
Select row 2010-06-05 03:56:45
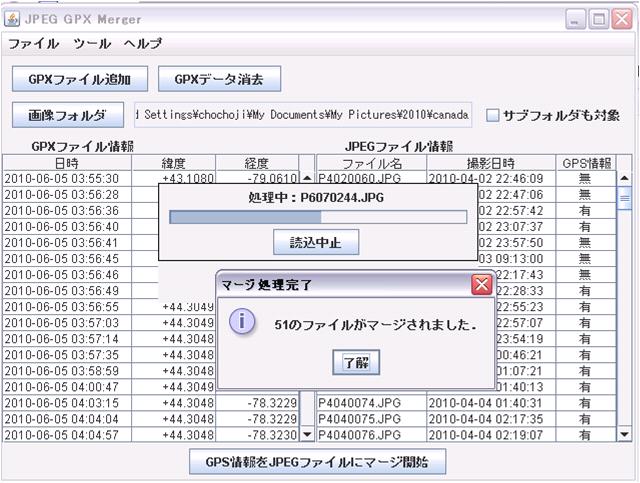(x=67, y=258)
